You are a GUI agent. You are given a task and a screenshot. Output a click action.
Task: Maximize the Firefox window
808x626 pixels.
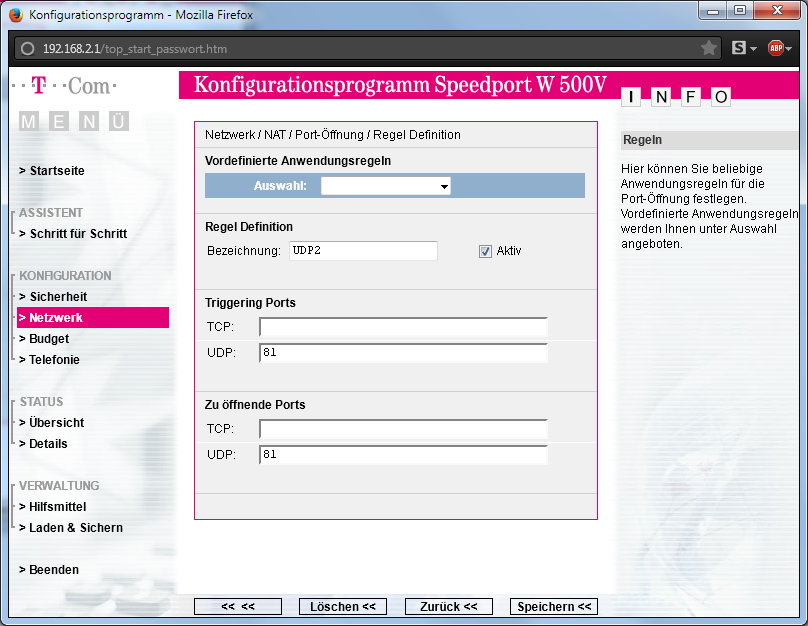(740, 11)
